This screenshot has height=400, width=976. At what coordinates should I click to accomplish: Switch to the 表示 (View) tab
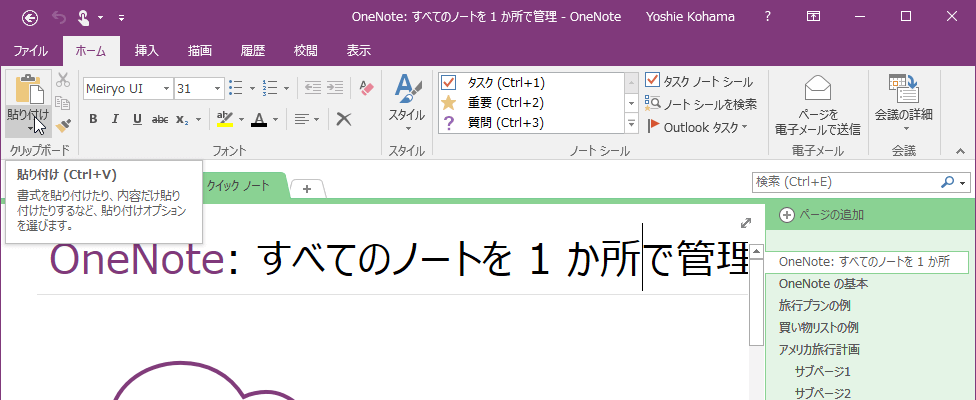pyautogui.click(x=359, y=51)
